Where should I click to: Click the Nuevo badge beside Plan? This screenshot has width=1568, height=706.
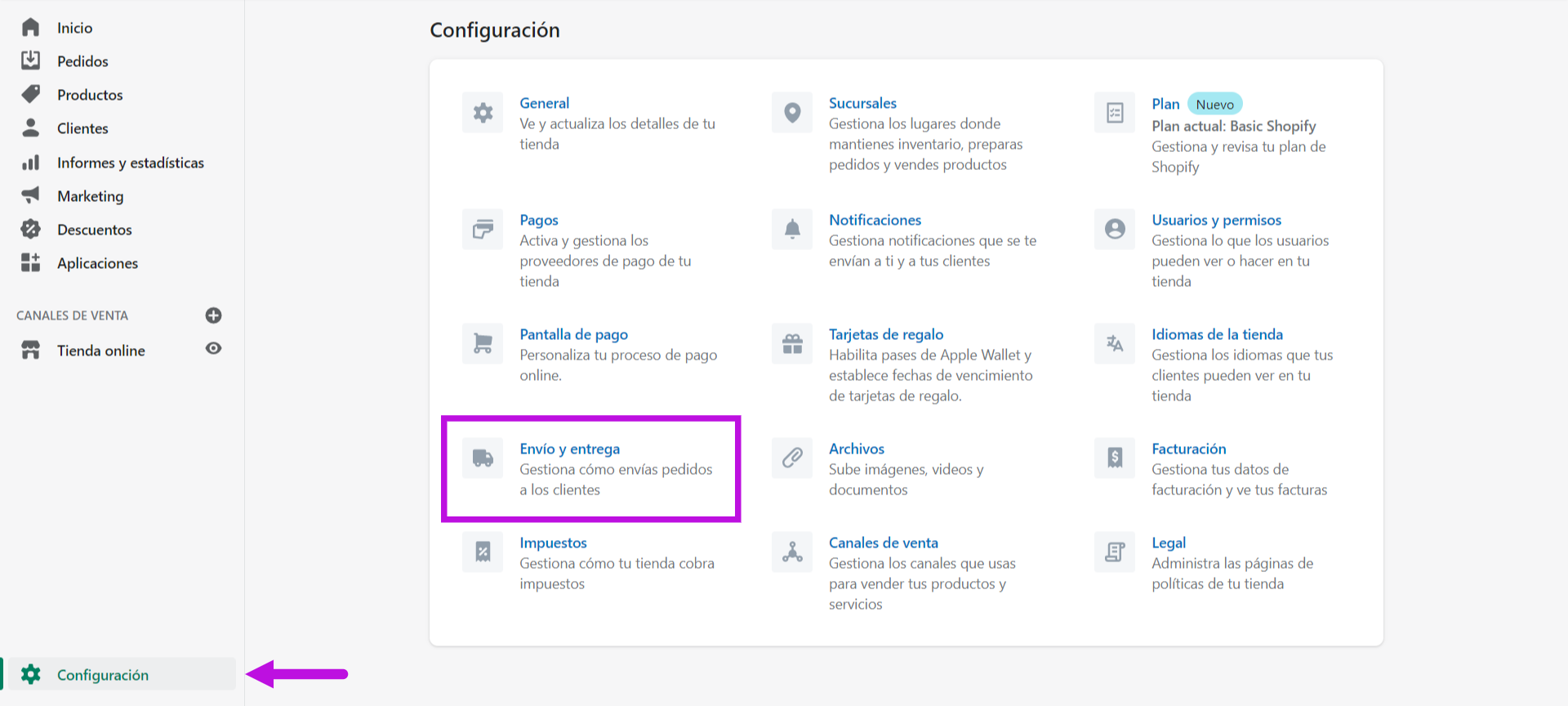(x=1214, y=105)
